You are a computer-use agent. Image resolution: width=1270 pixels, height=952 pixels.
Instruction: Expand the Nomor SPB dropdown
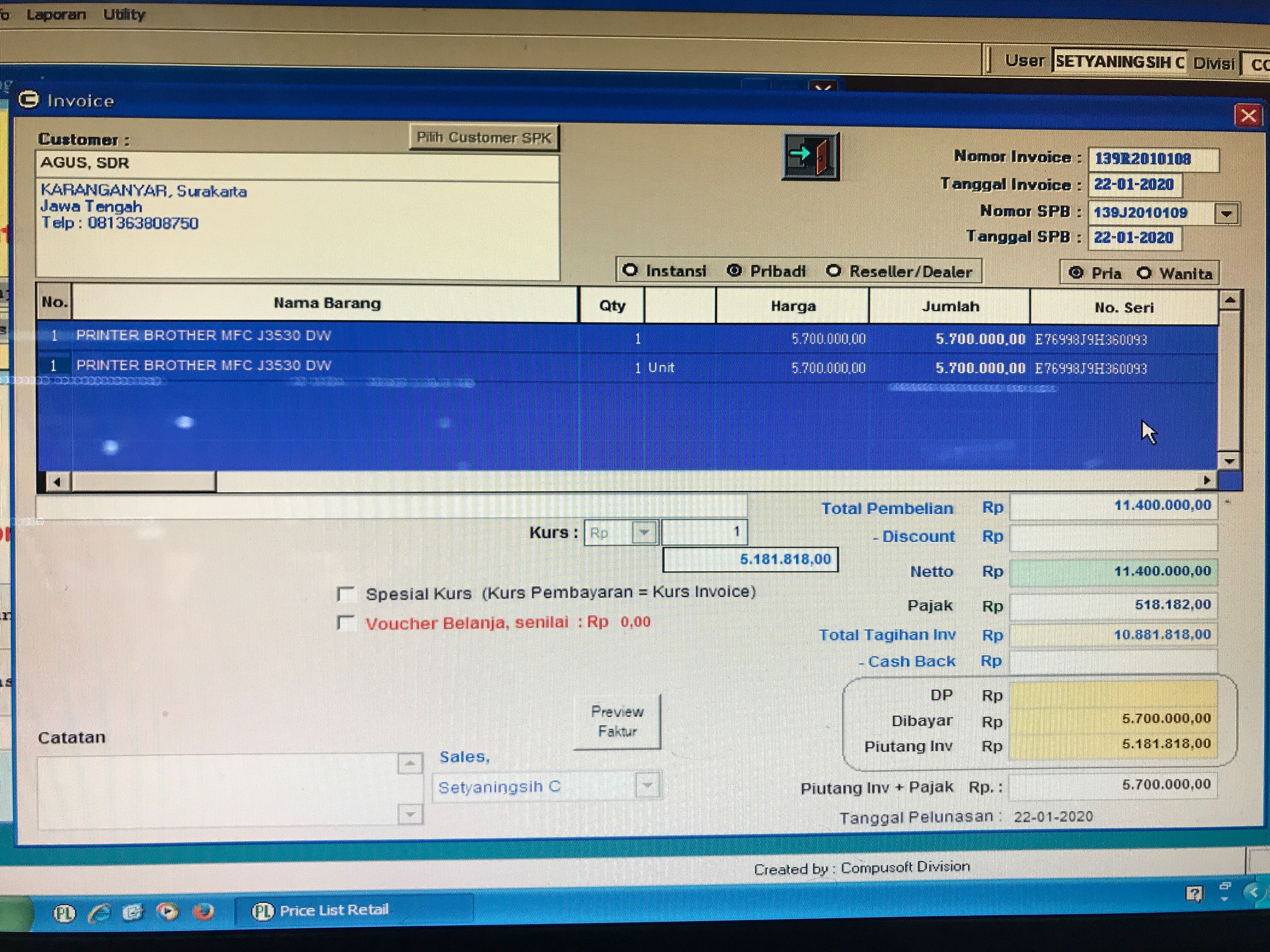click(x=1226, y=214)
